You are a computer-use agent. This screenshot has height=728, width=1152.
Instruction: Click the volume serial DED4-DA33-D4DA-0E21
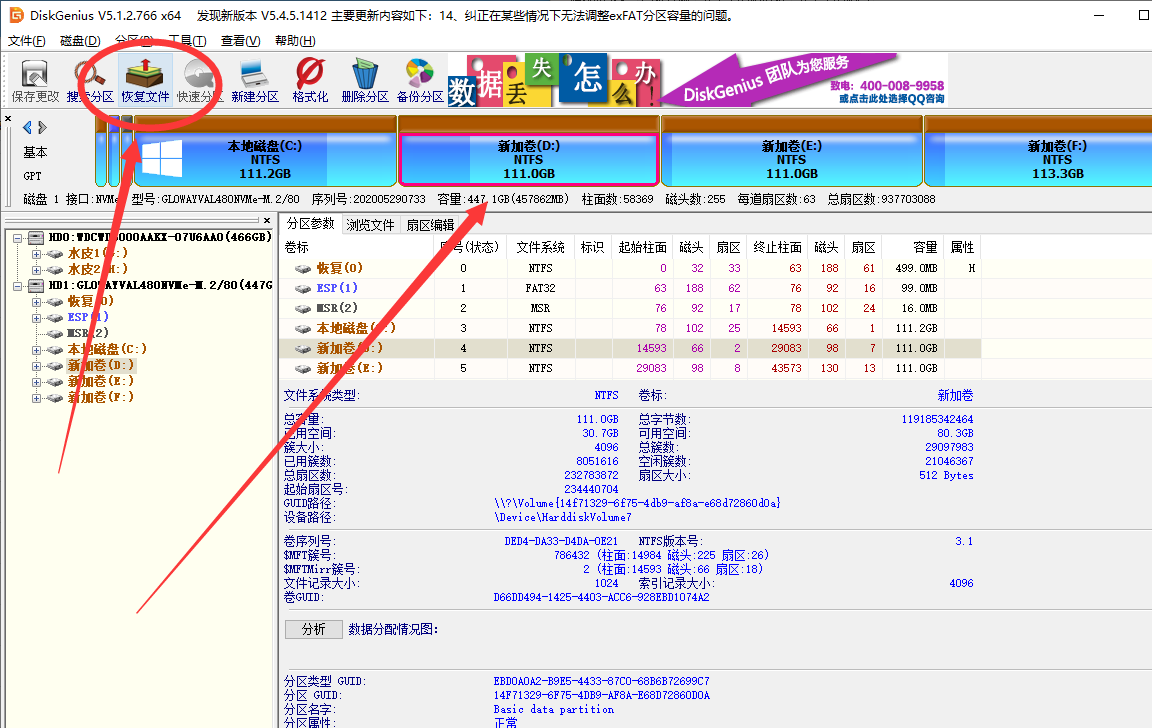pos(561,541)
